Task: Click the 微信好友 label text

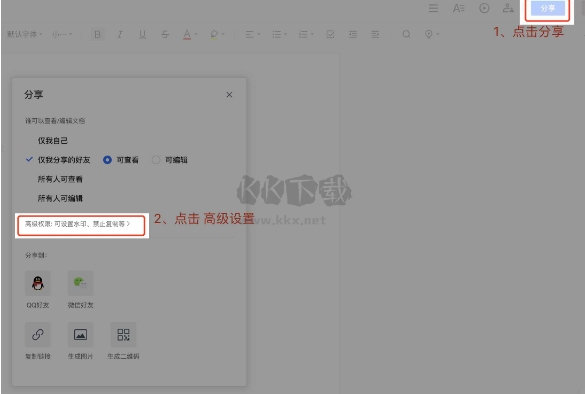Action: point(80,305)
